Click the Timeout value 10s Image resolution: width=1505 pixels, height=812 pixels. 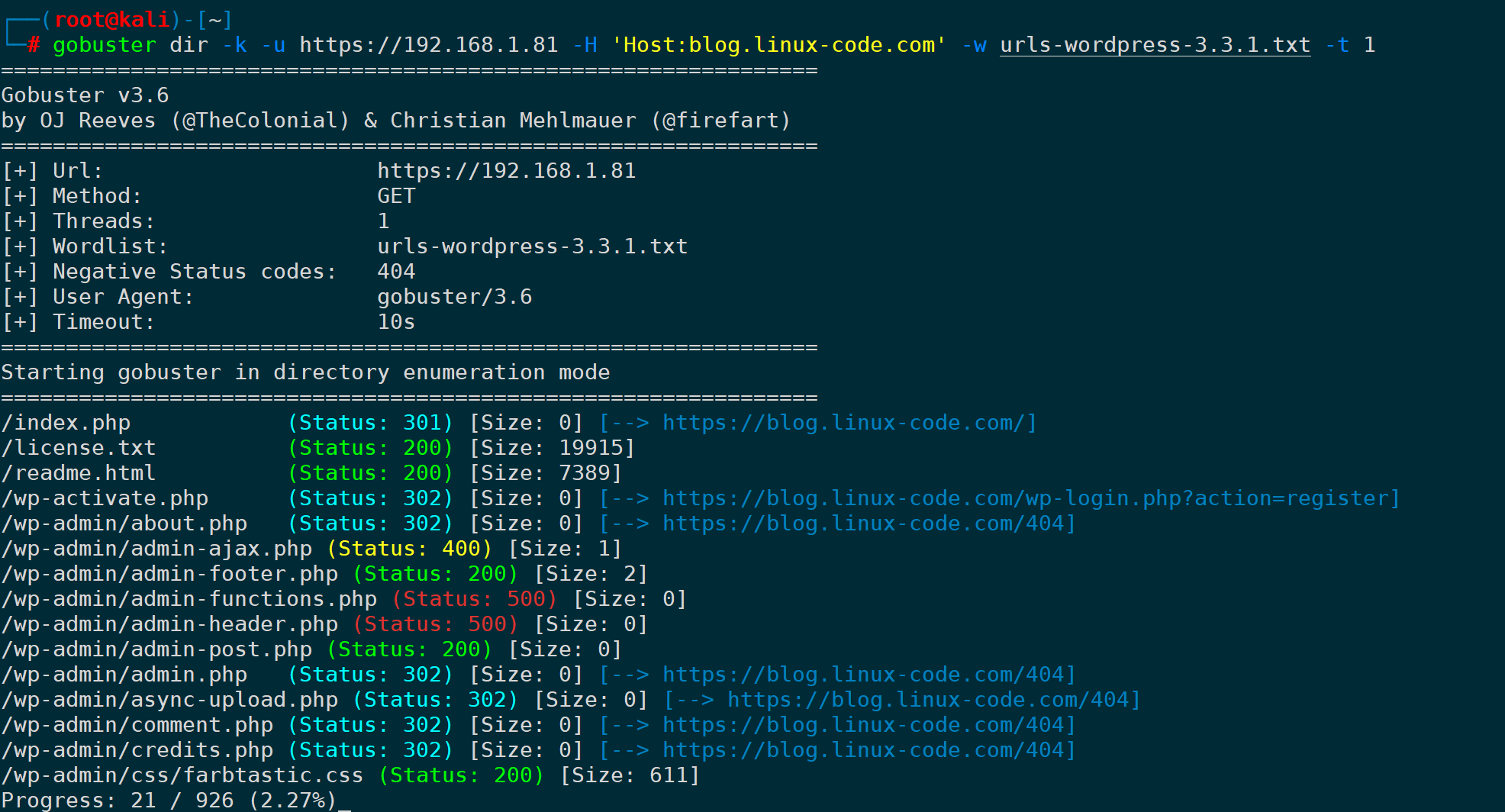point(396,322)
